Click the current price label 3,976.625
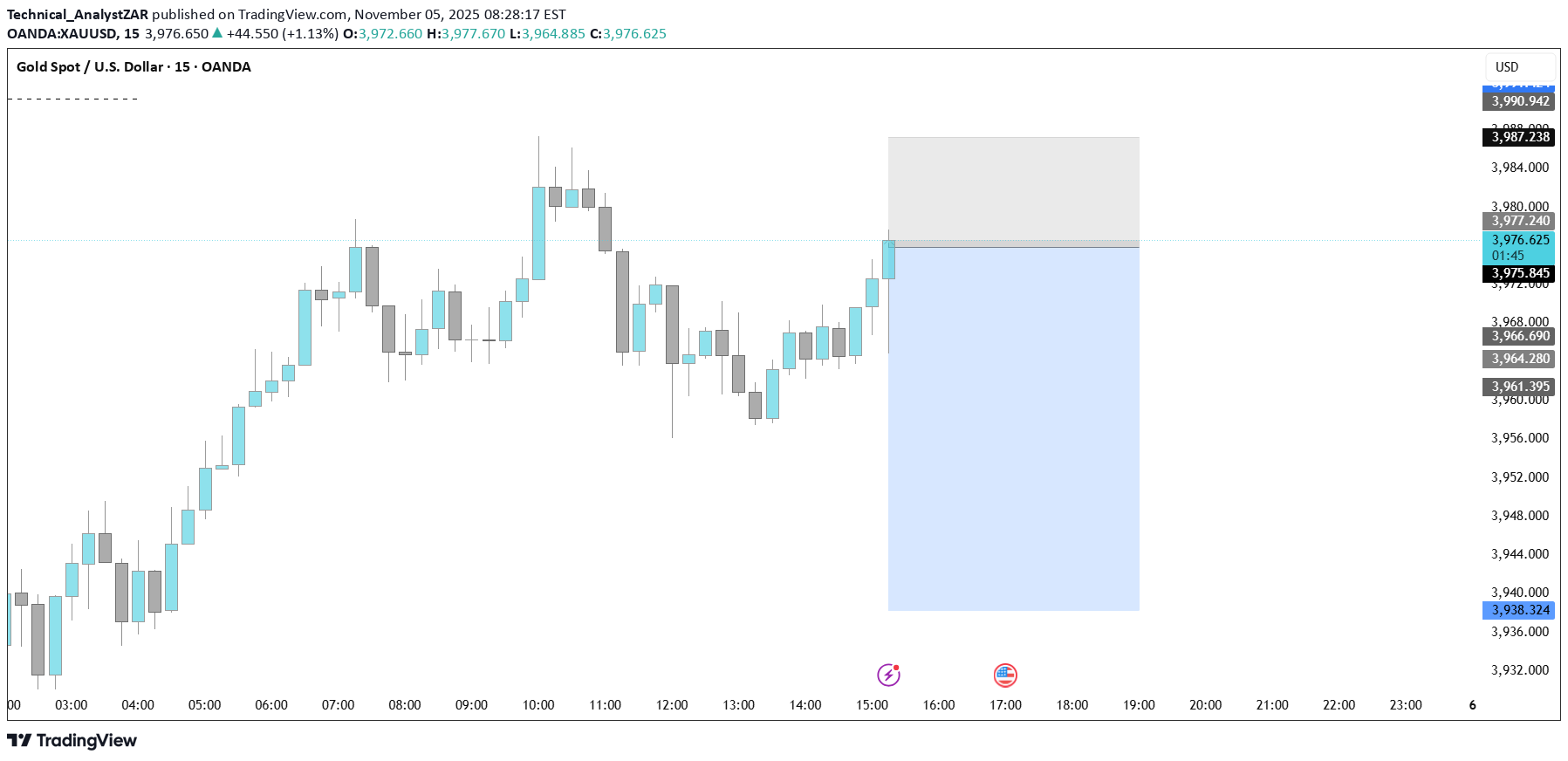1568x761 pixels. click(x=1519, y=240)
